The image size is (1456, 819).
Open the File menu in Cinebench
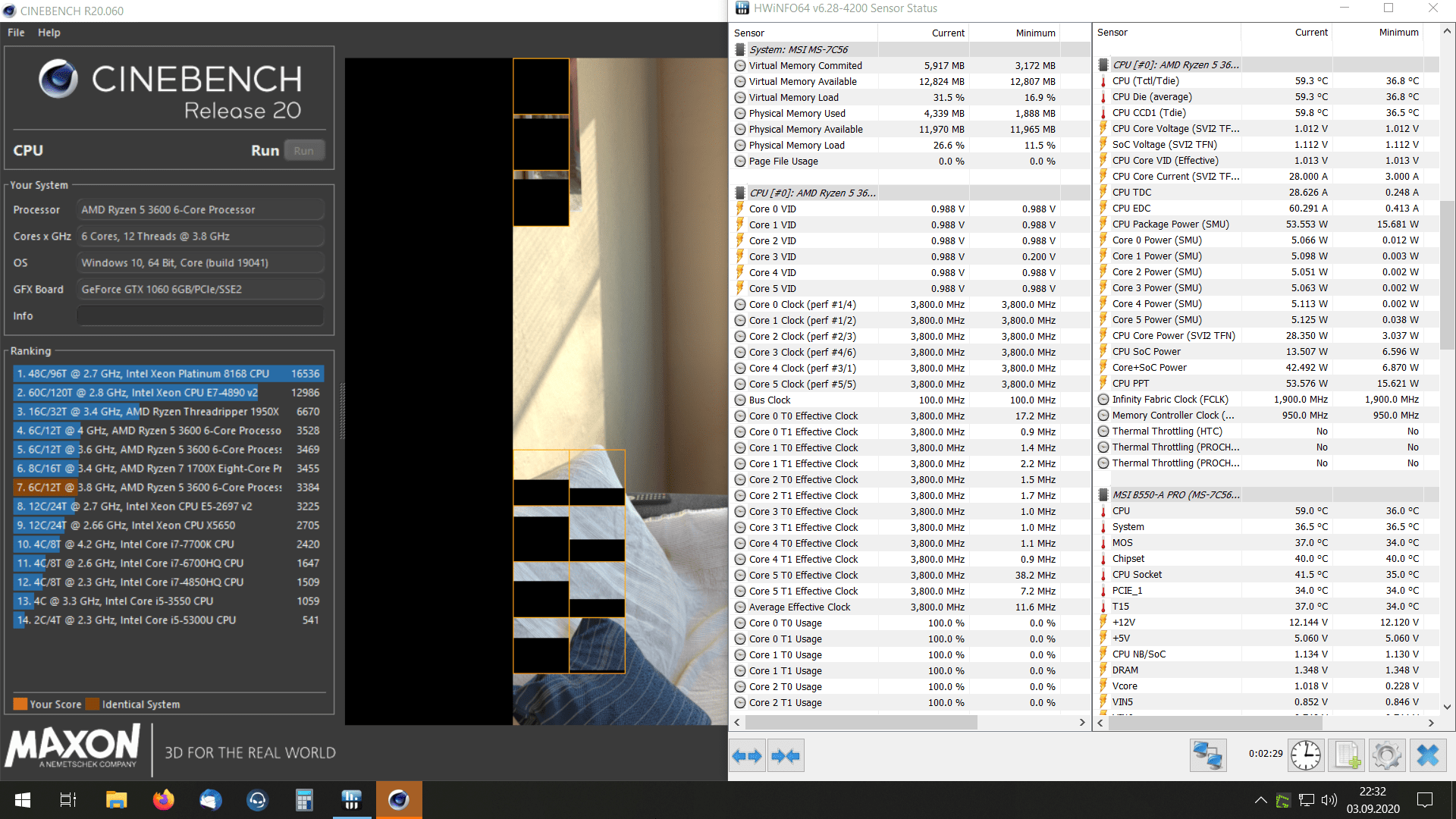[16, 33]
